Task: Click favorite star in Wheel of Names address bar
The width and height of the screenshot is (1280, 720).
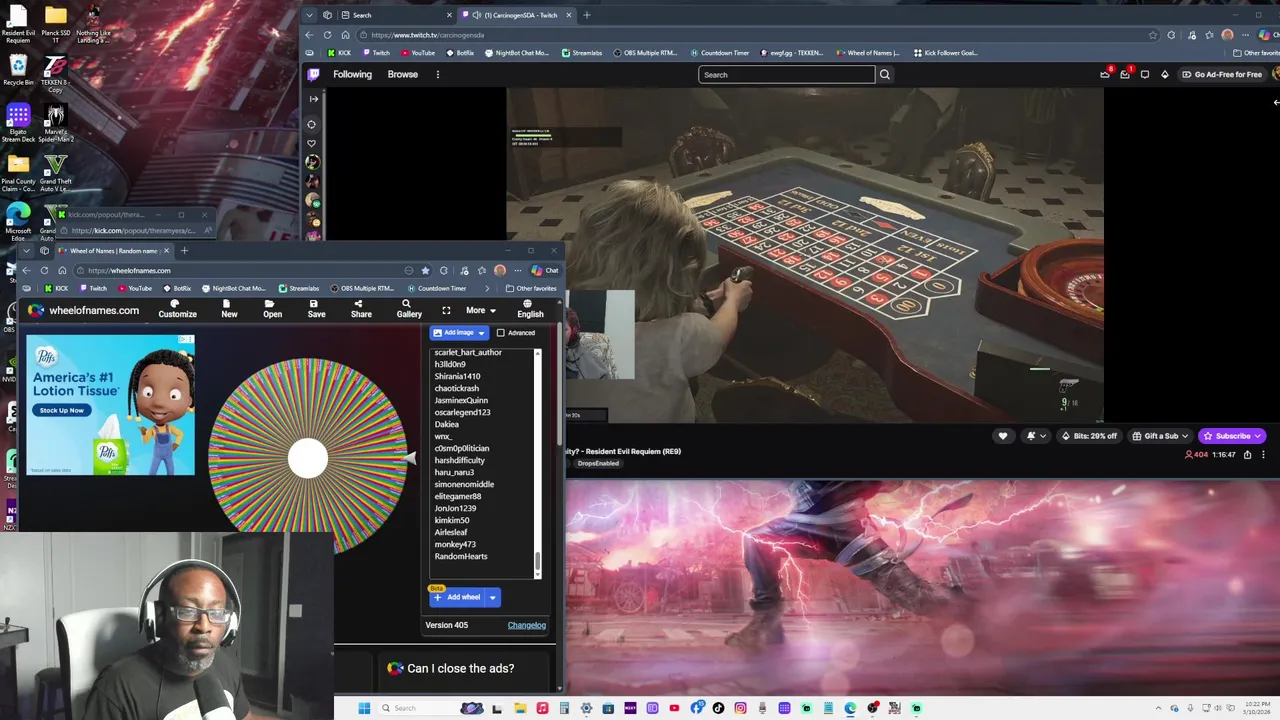Action: click(425, 270)
